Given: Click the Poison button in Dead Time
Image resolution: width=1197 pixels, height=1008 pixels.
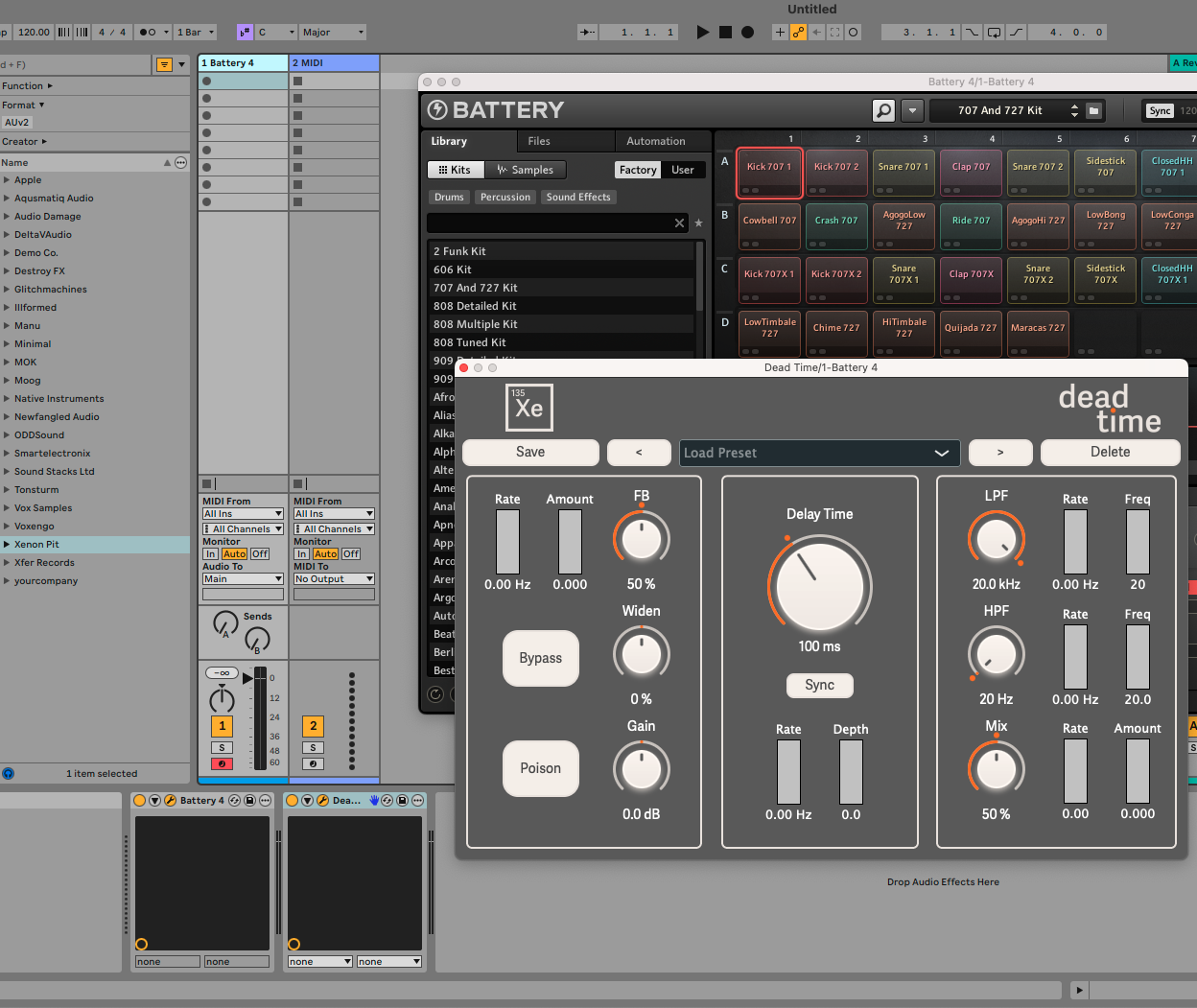Looking at the screenshot, I should (541, 768).
